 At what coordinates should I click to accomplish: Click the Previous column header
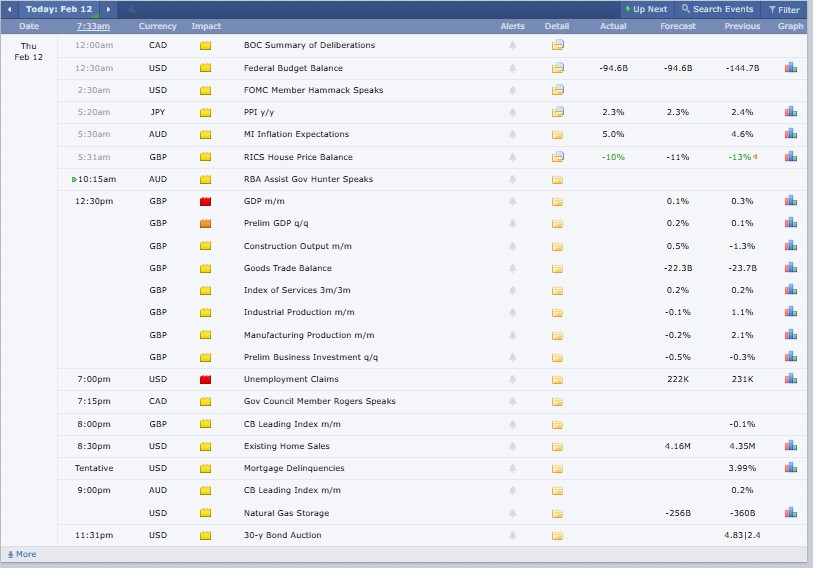(x=742, y=26)
